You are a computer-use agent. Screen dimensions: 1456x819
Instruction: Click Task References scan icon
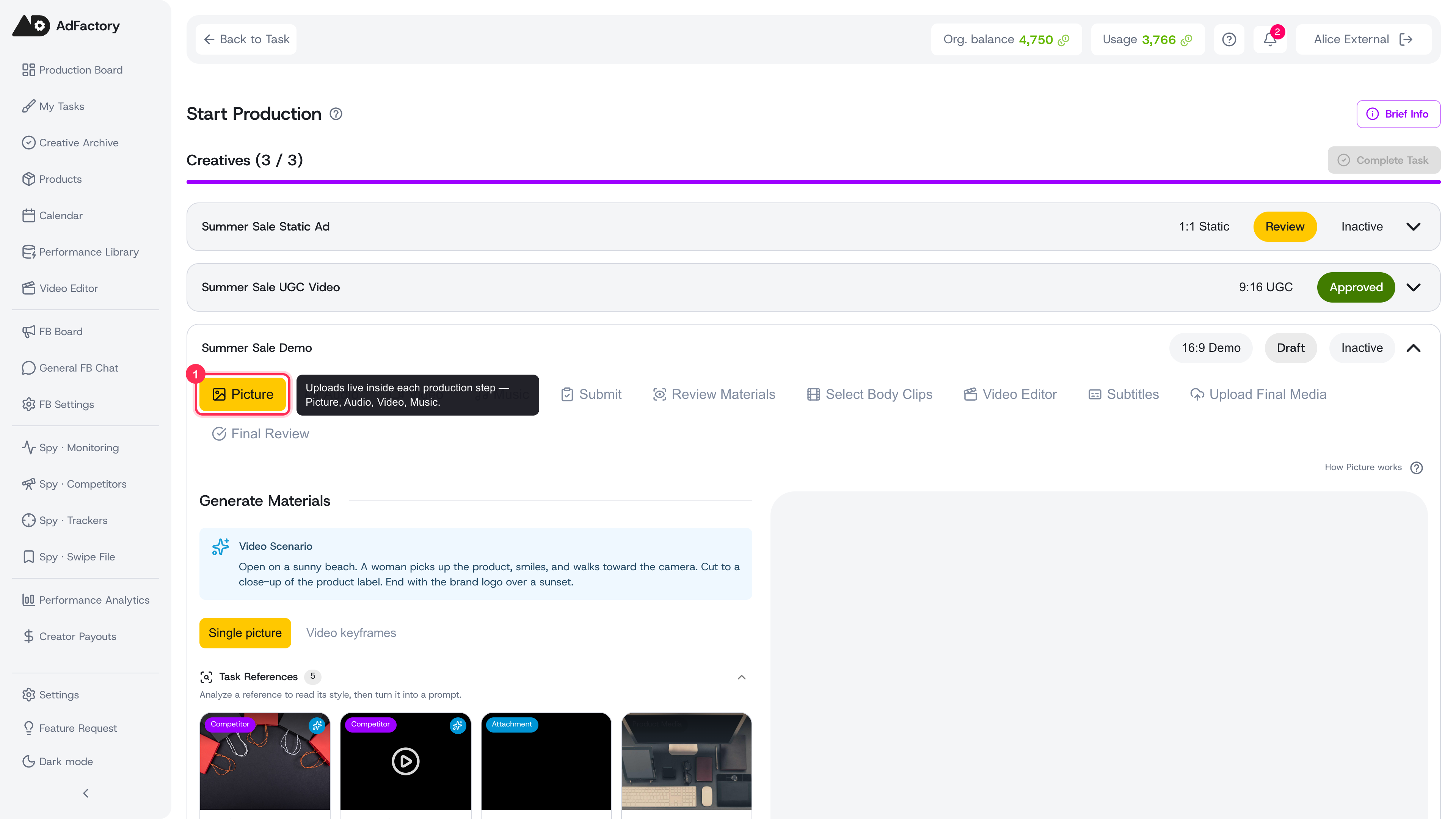(206, 677)
